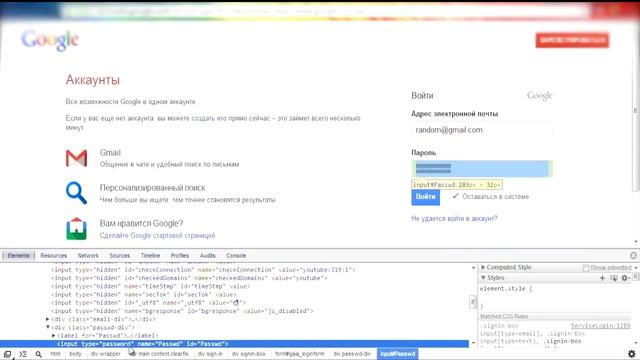Open the ServiceLogin:1289 stylesheet link
Image resolution: width=640 pixels, height=360 pixels.
click(x=600, y=326)
